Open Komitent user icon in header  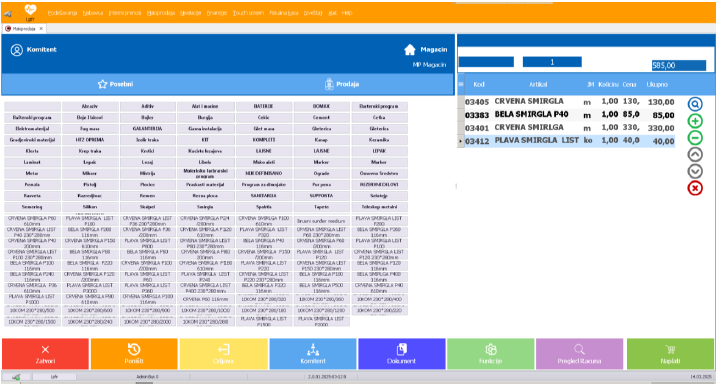17,50
